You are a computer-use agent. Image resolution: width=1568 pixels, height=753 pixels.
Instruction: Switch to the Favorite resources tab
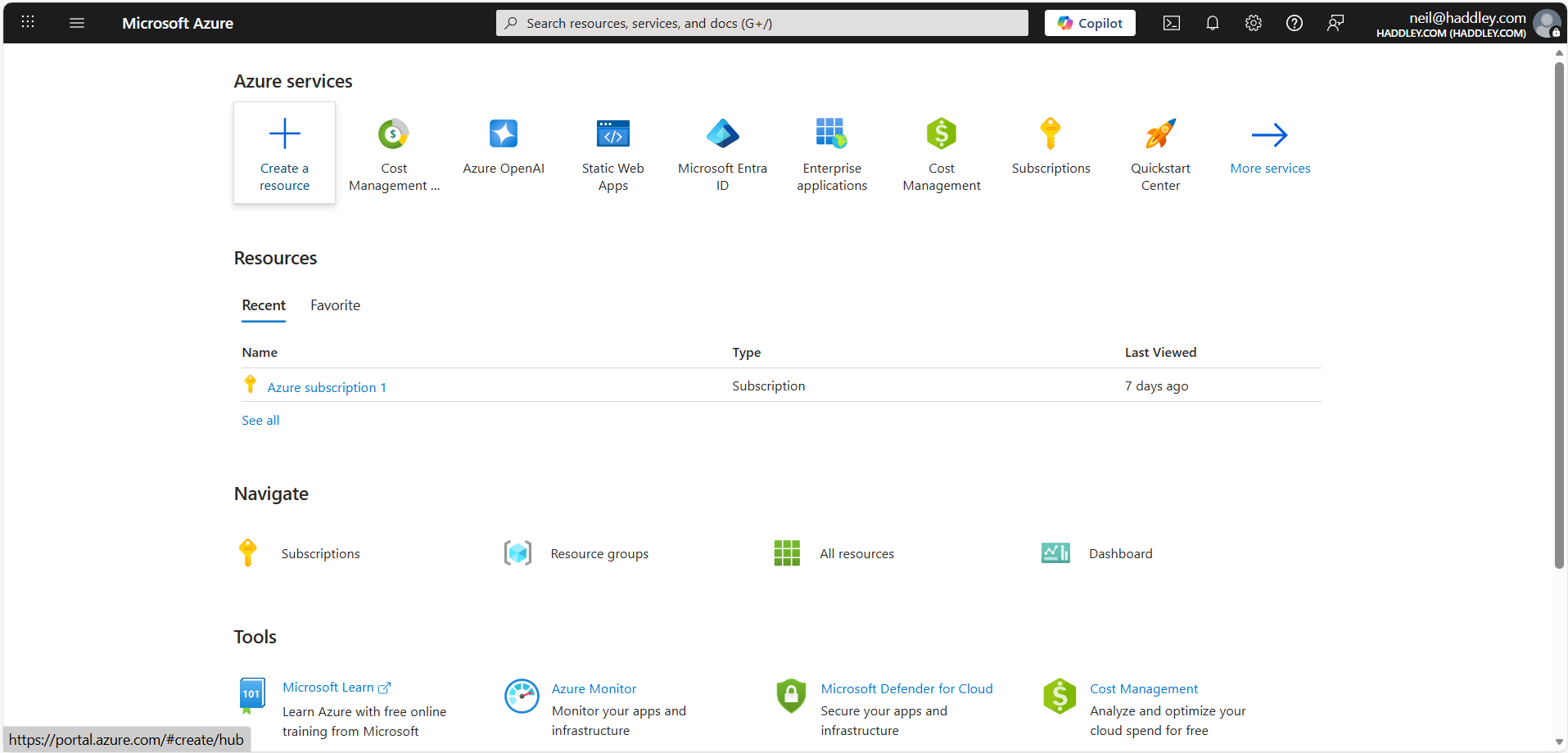click(335, 305)
